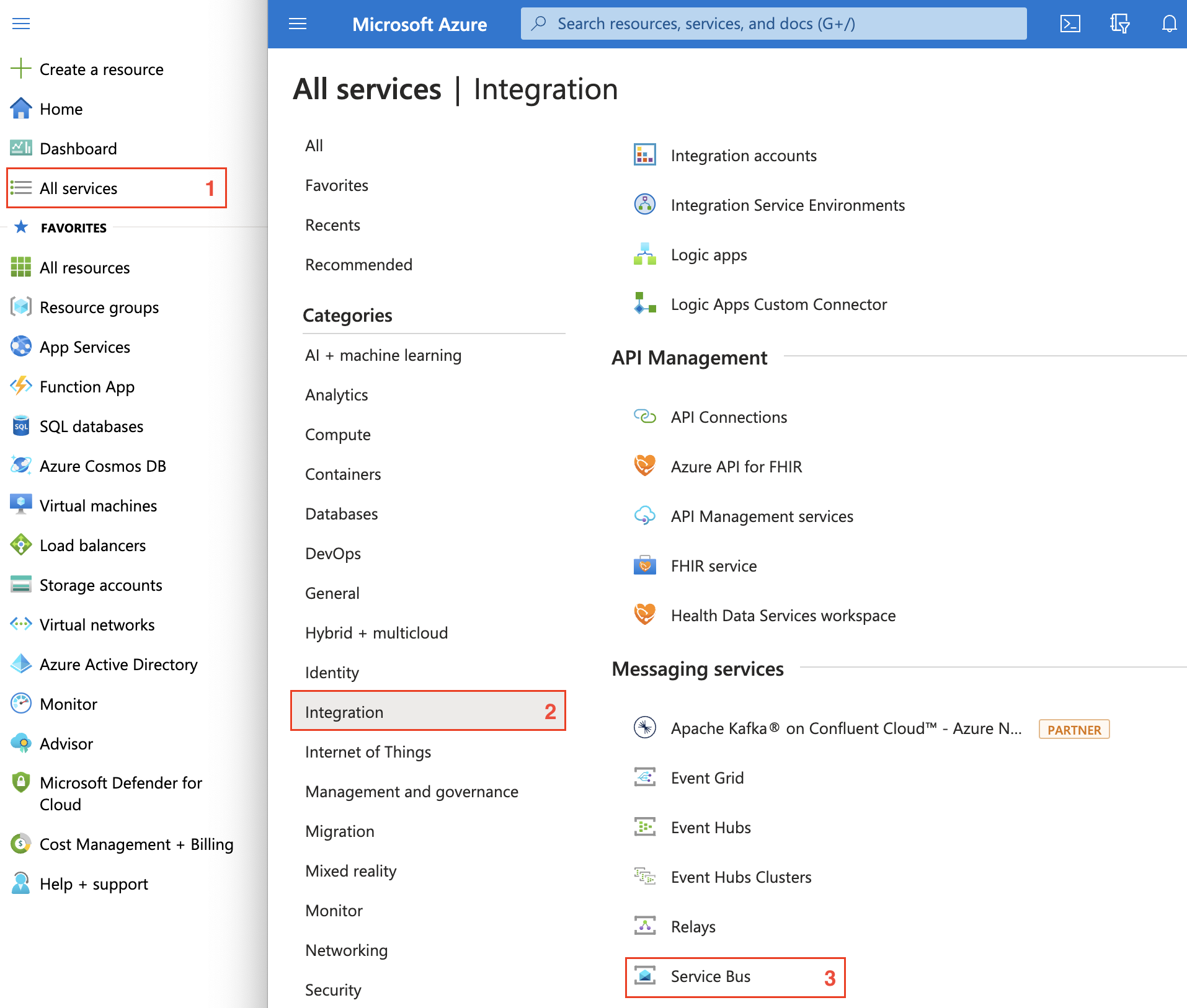Click the Integration accounts icon
This screenshot has height=1008, width=1187.
(645, 154)
